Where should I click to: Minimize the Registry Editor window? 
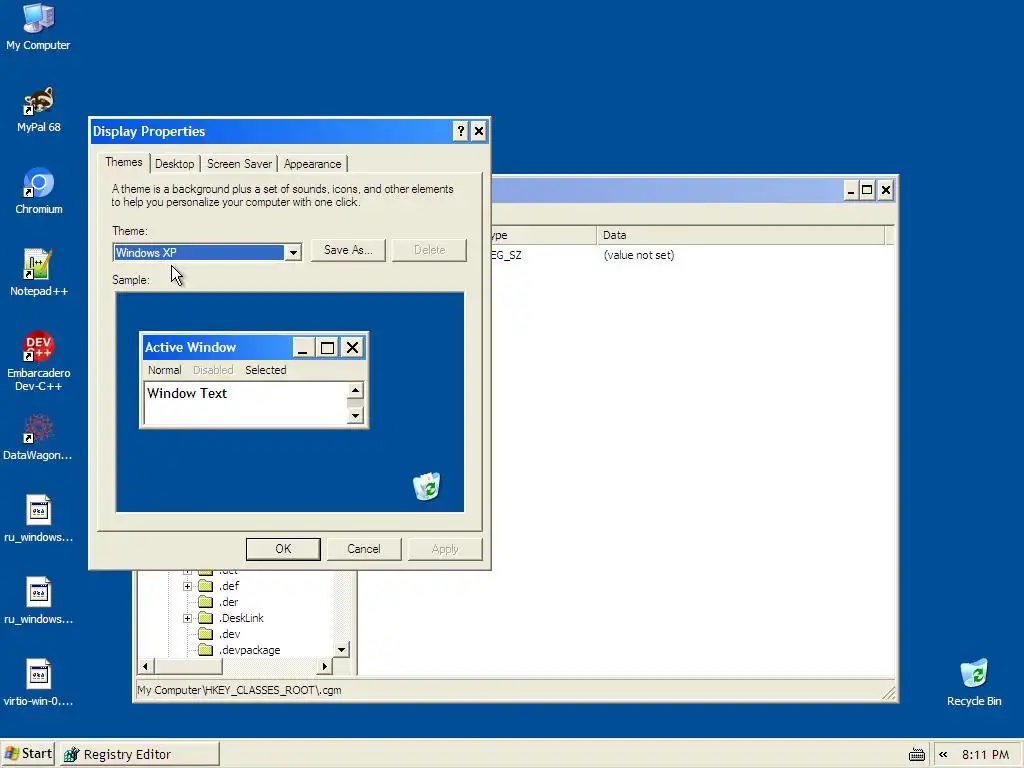[x=850, y=191]
